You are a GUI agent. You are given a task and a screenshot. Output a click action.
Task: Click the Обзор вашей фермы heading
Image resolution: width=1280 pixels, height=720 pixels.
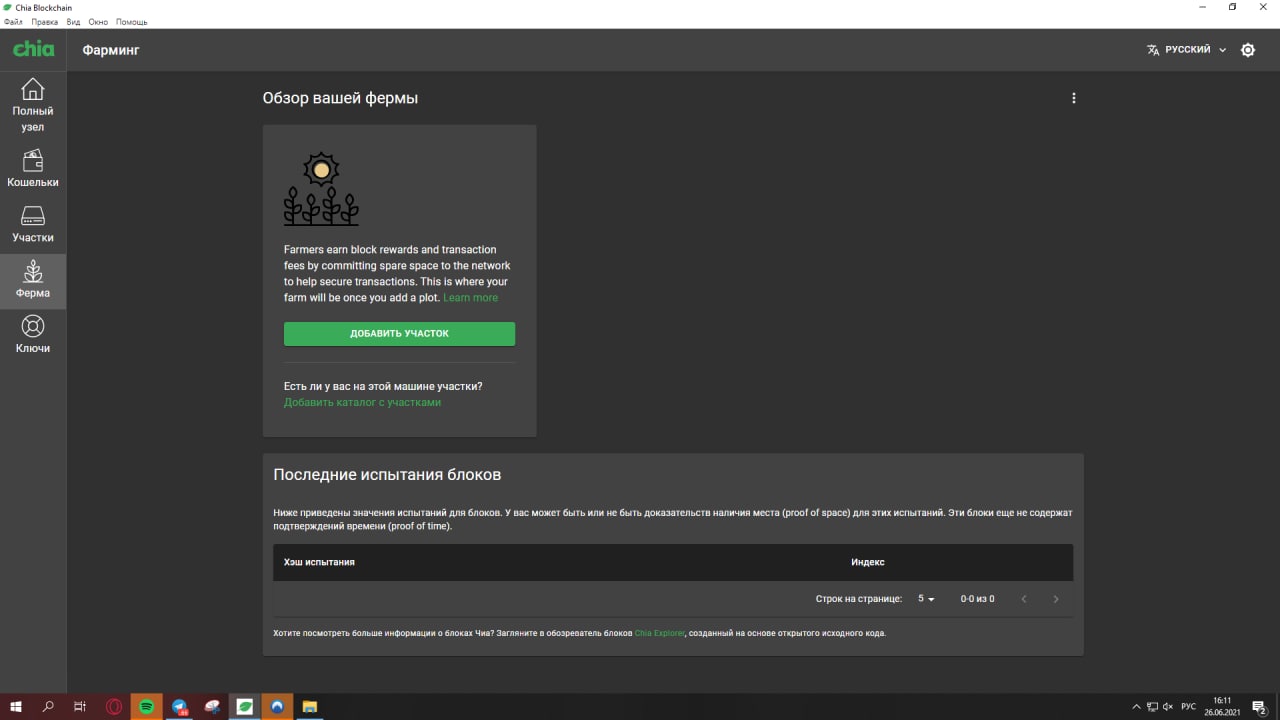tap(340, 98)
